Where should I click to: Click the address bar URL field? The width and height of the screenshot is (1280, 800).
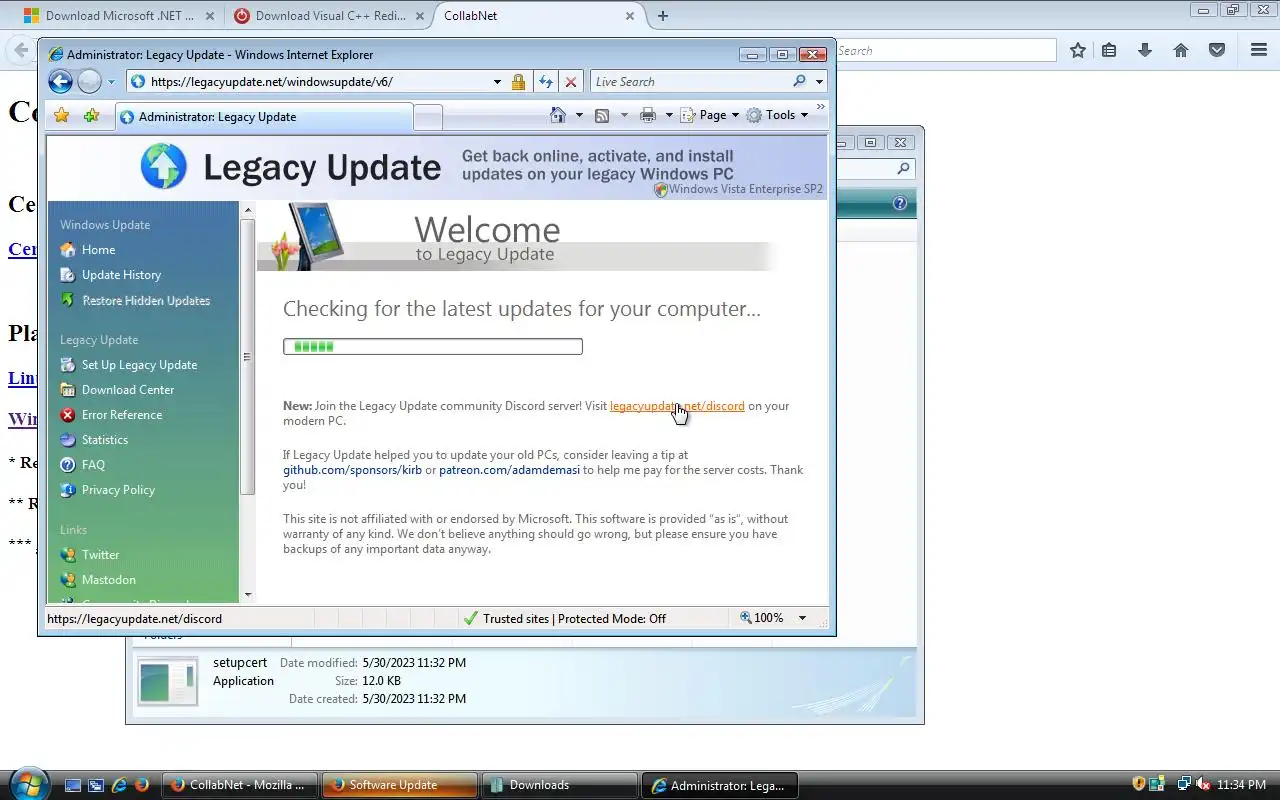tap(310, 82)
